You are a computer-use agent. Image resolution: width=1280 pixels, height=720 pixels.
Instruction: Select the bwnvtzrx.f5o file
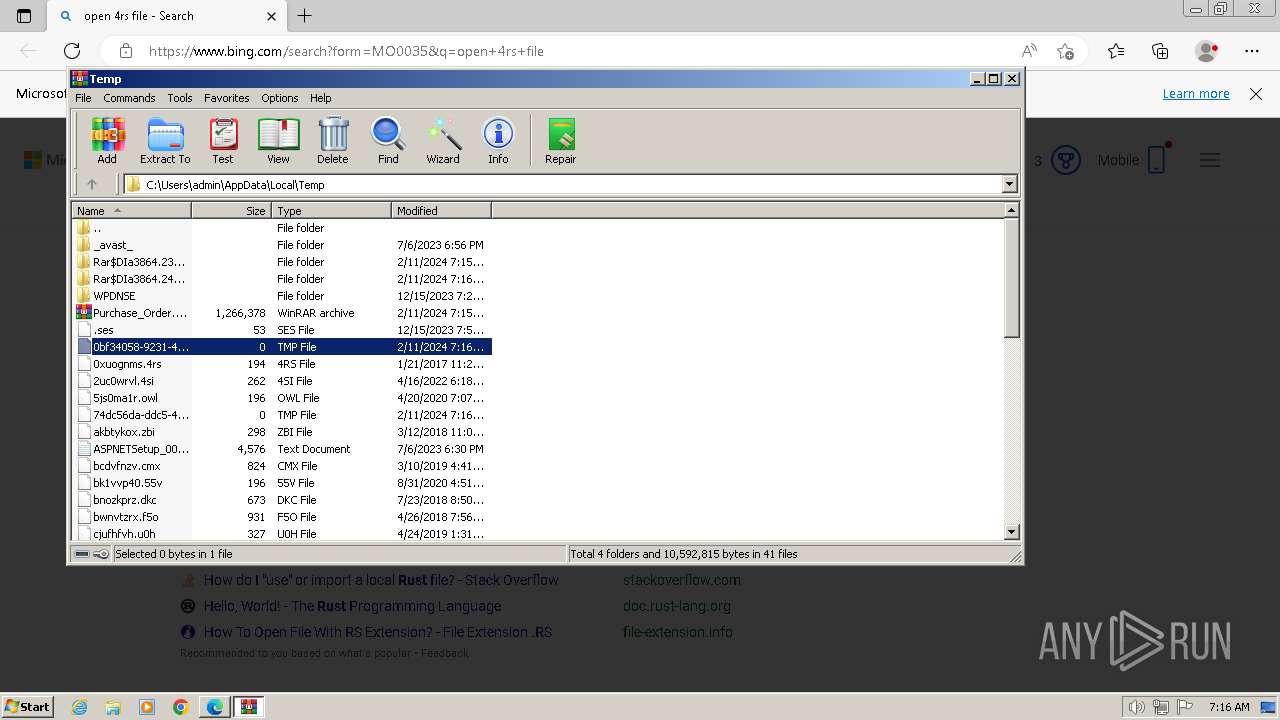click(282, 517)
